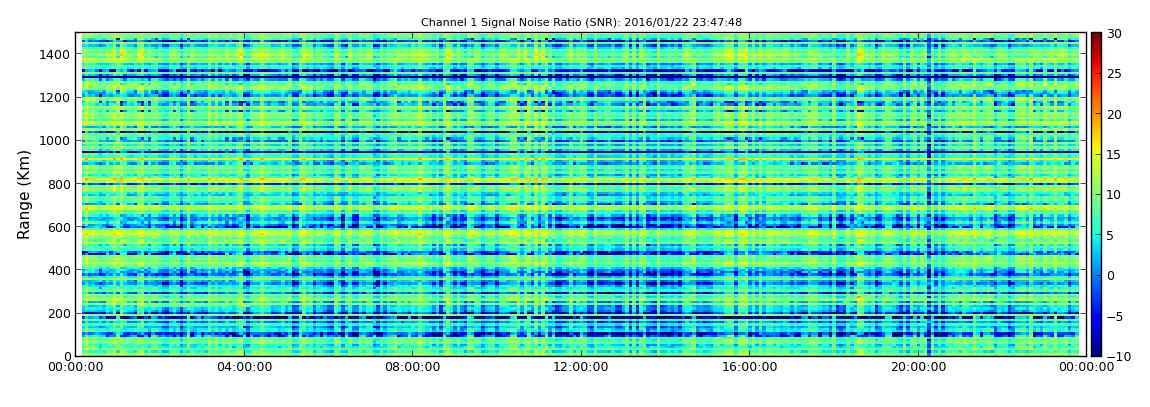Click the colorbar value 20

(x=1115, y=114)
